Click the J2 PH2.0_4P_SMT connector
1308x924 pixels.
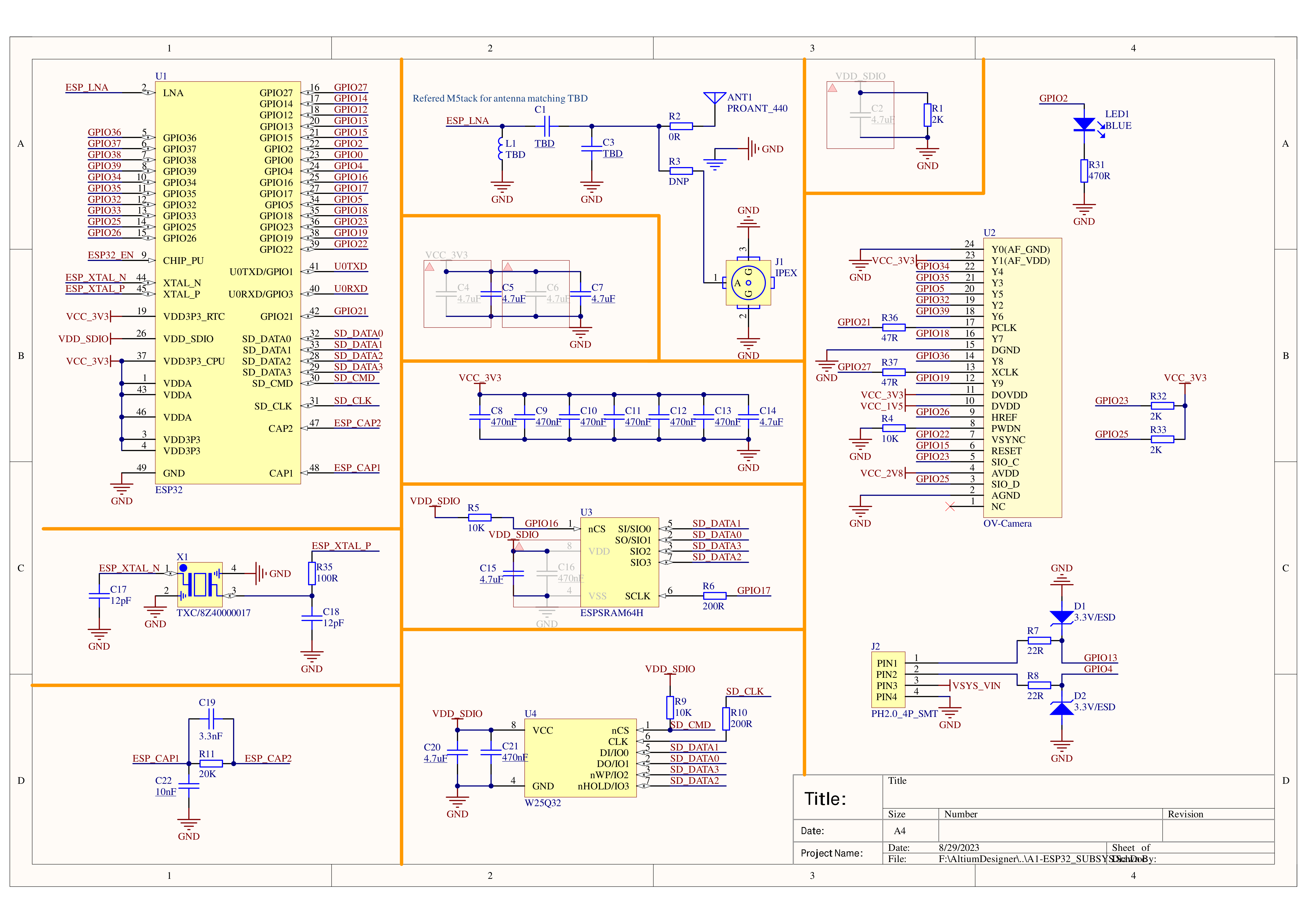coord(888,680)
